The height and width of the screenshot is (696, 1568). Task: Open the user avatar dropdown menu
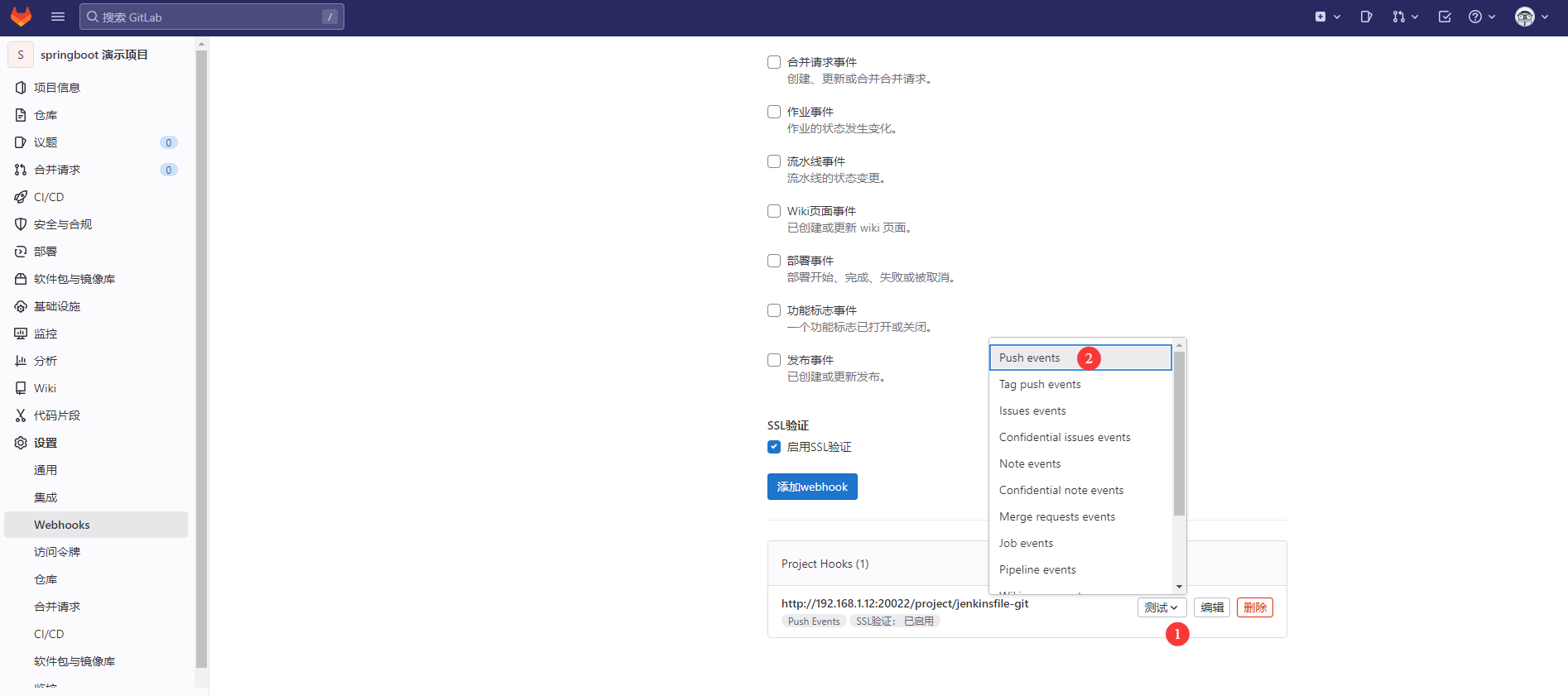(x=1531, y=17)
